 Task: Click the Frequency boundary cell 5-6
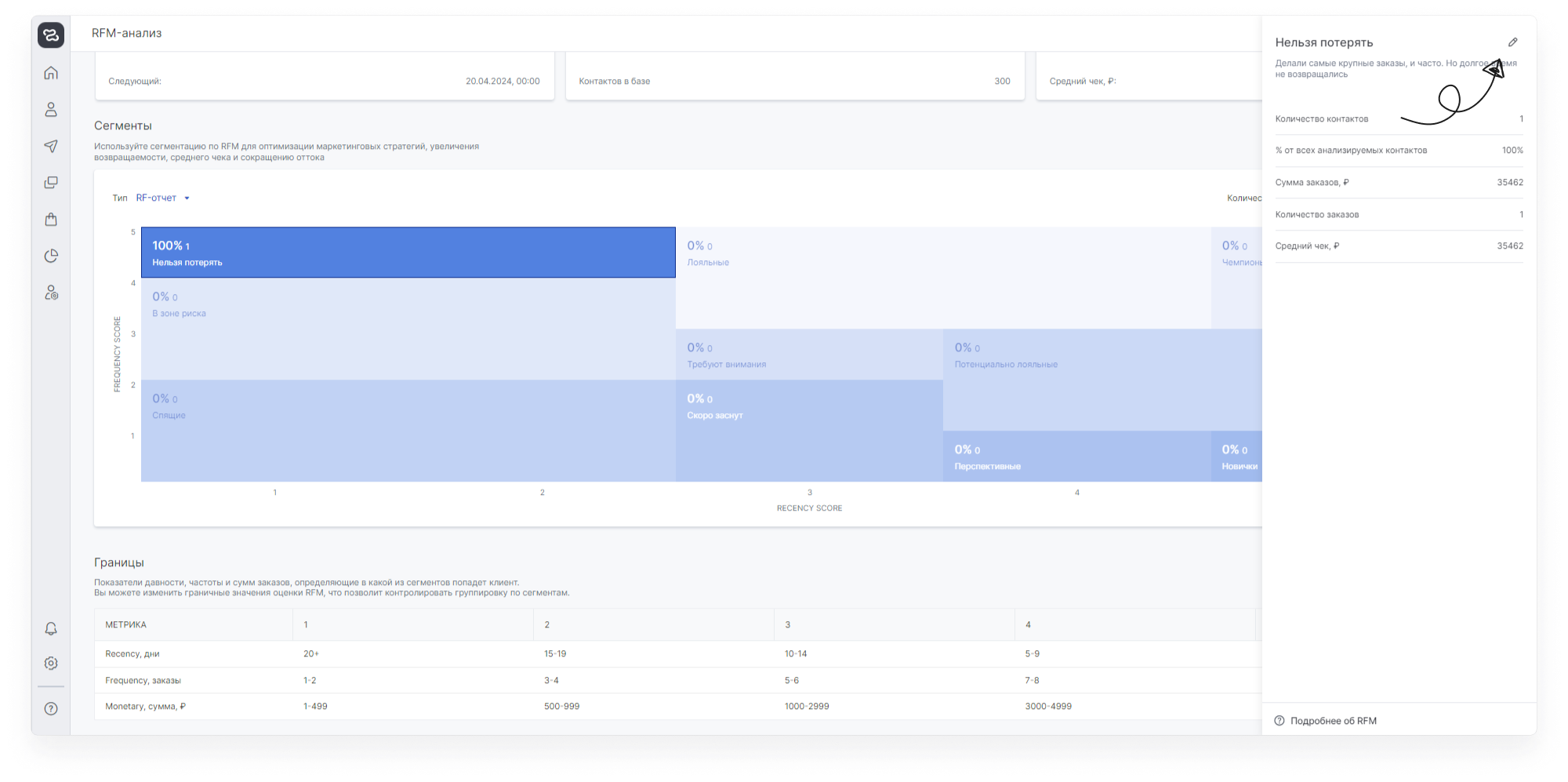point(792,680)
